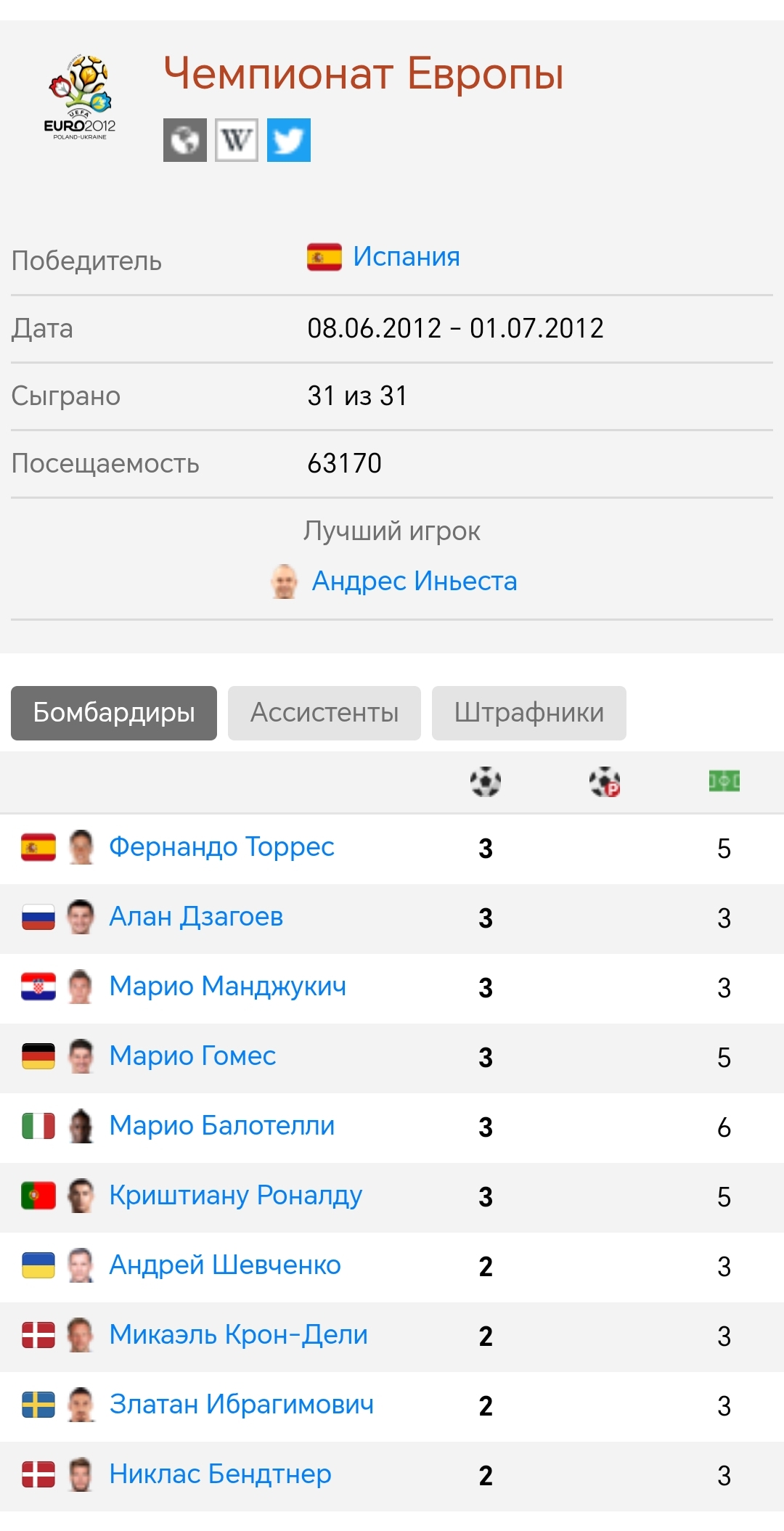Click Croatia flag beside Марио Манджукич
Image resolution: width=784 pixels, height=1531 pixels.
[38, 987]
